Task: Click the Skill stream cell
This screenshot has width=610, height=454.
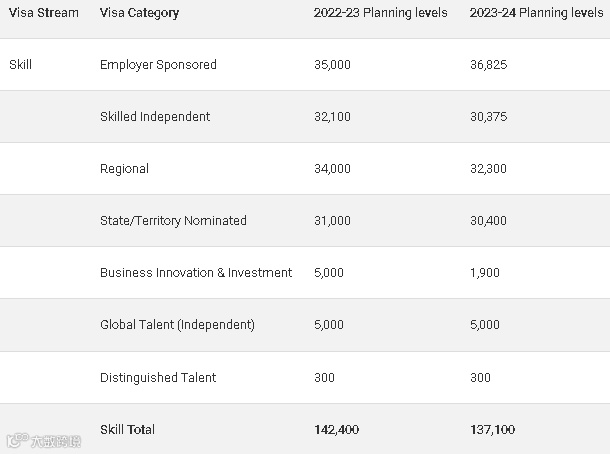Action: point(21,65)
